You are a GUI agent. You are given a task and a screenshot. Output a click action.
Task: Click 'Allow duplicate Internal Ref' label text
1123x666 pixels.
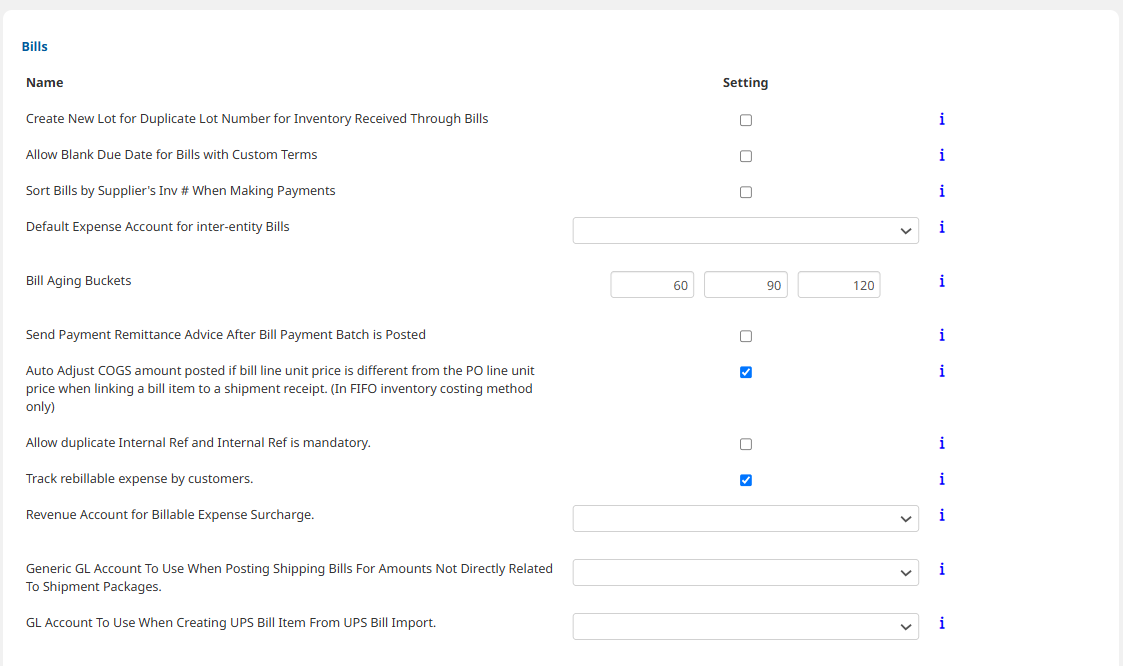point(198,443)
